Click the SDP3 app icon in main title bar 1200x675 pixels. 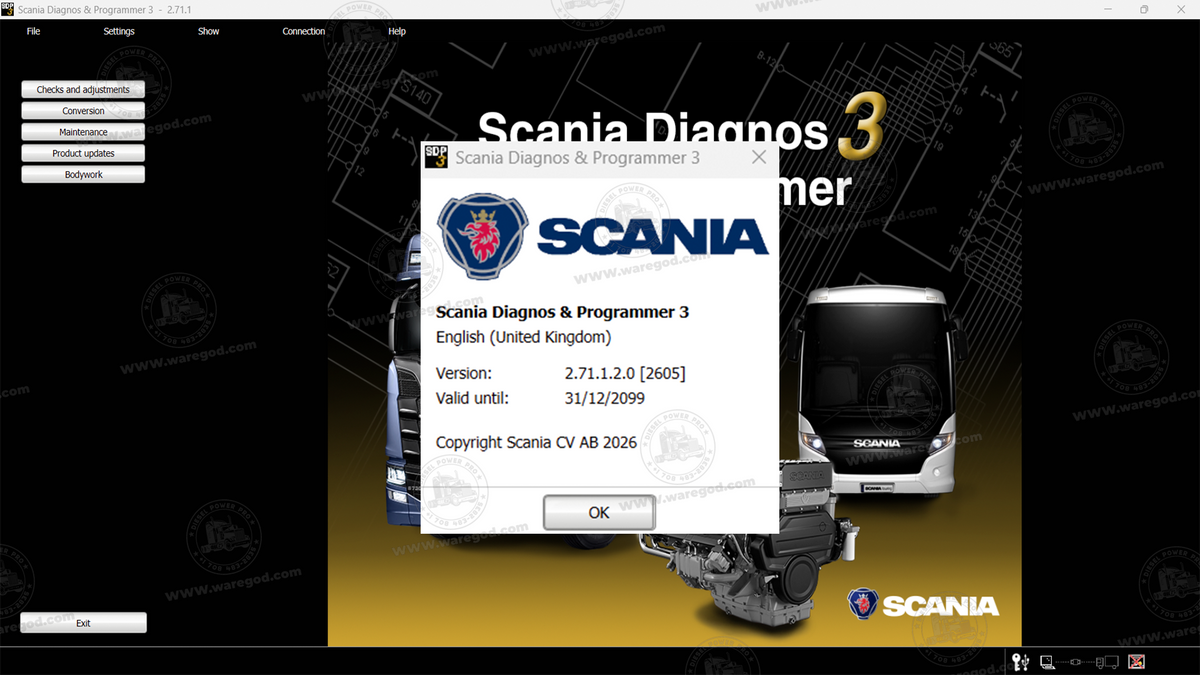(x=8, y=8)
